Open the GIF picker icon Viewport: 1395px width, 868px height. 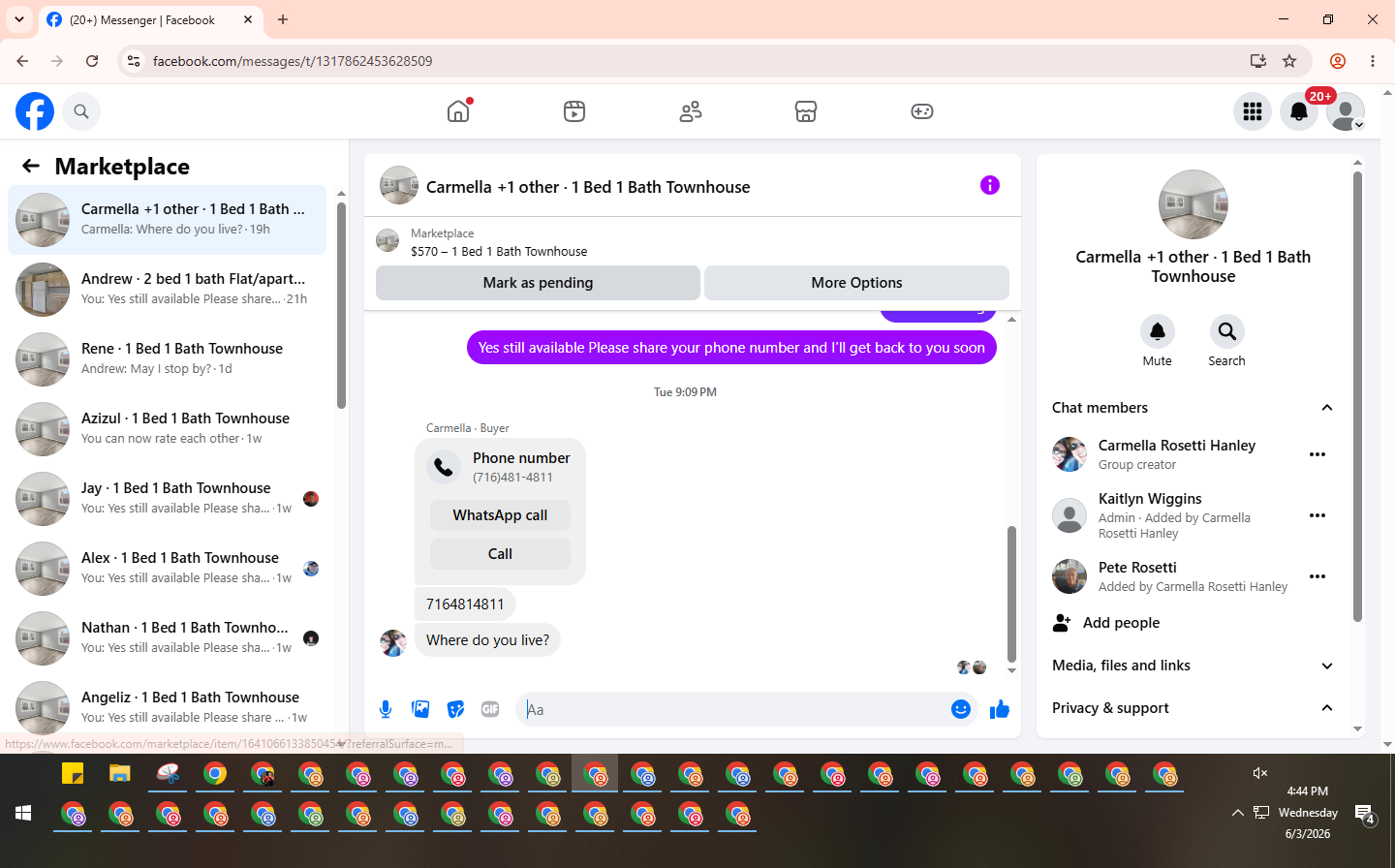click(x=490, y=709)
